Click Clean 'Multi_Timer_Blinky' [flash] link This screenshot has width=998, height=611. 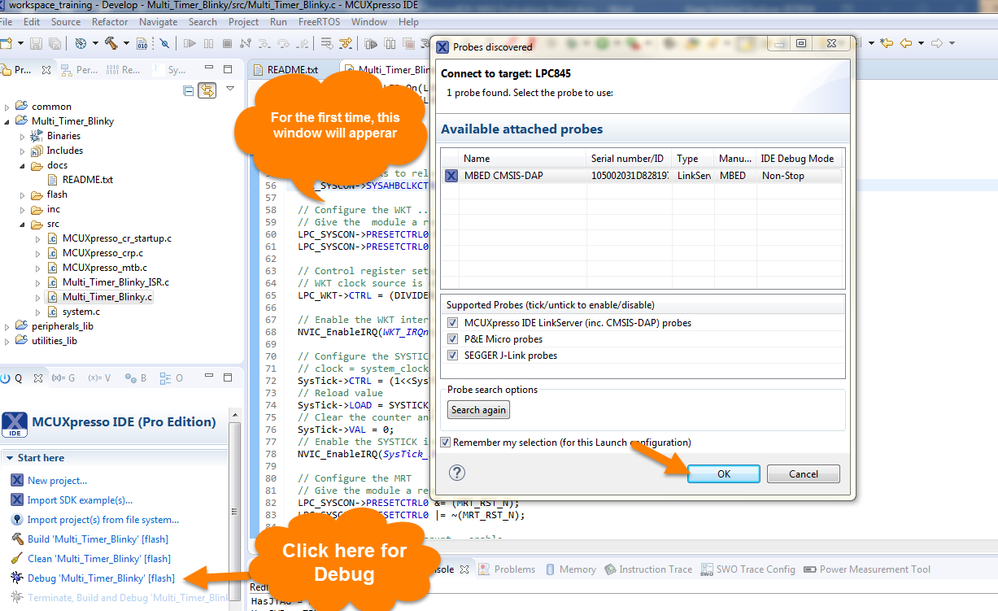(99, 559)
